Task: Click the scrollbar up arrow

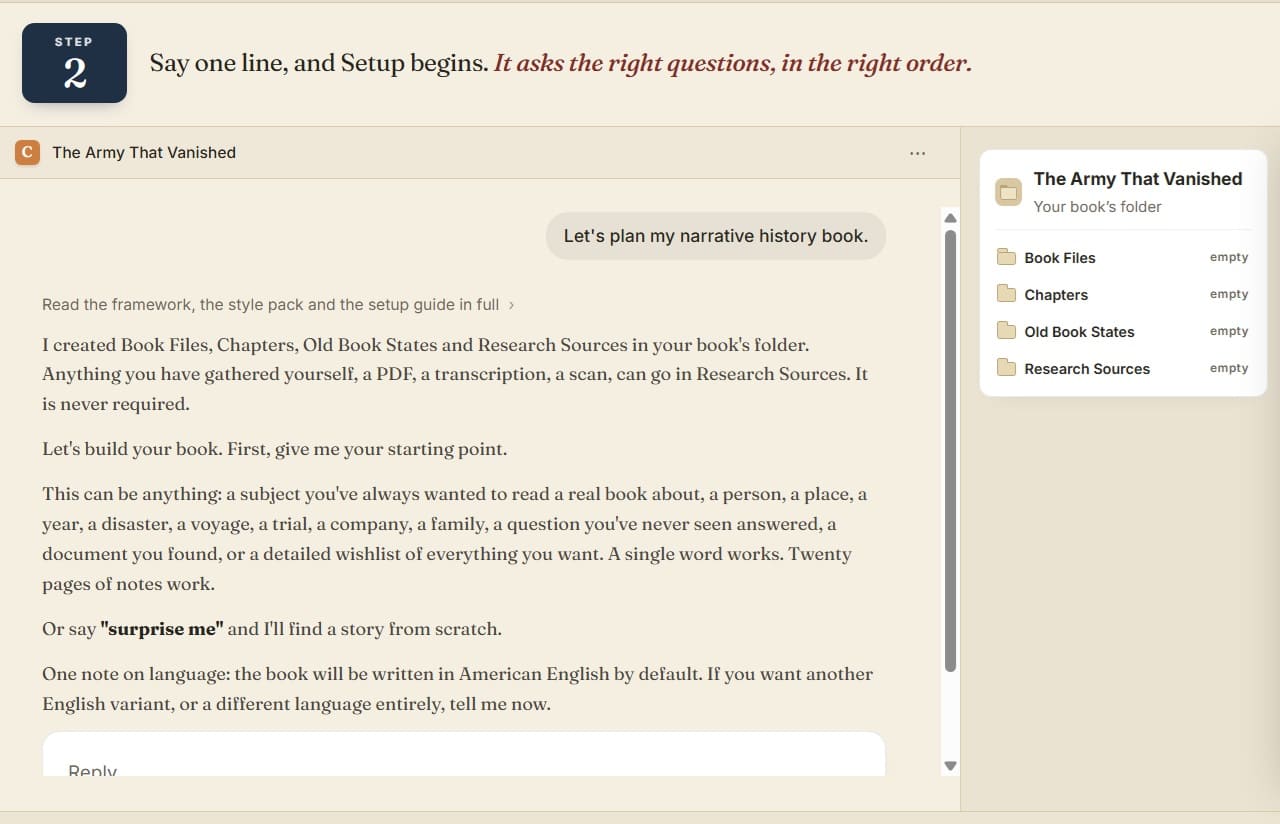Action: click(951, 218)
